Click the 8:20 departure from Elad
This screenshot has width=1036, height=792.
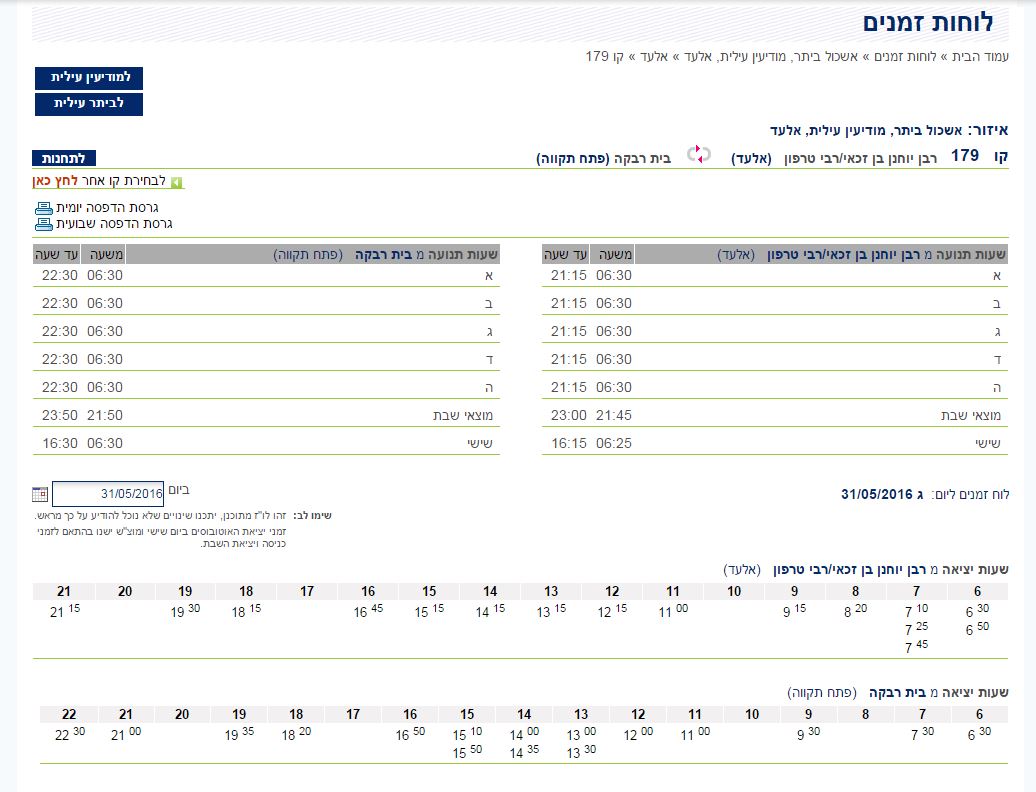coord(856,610)
